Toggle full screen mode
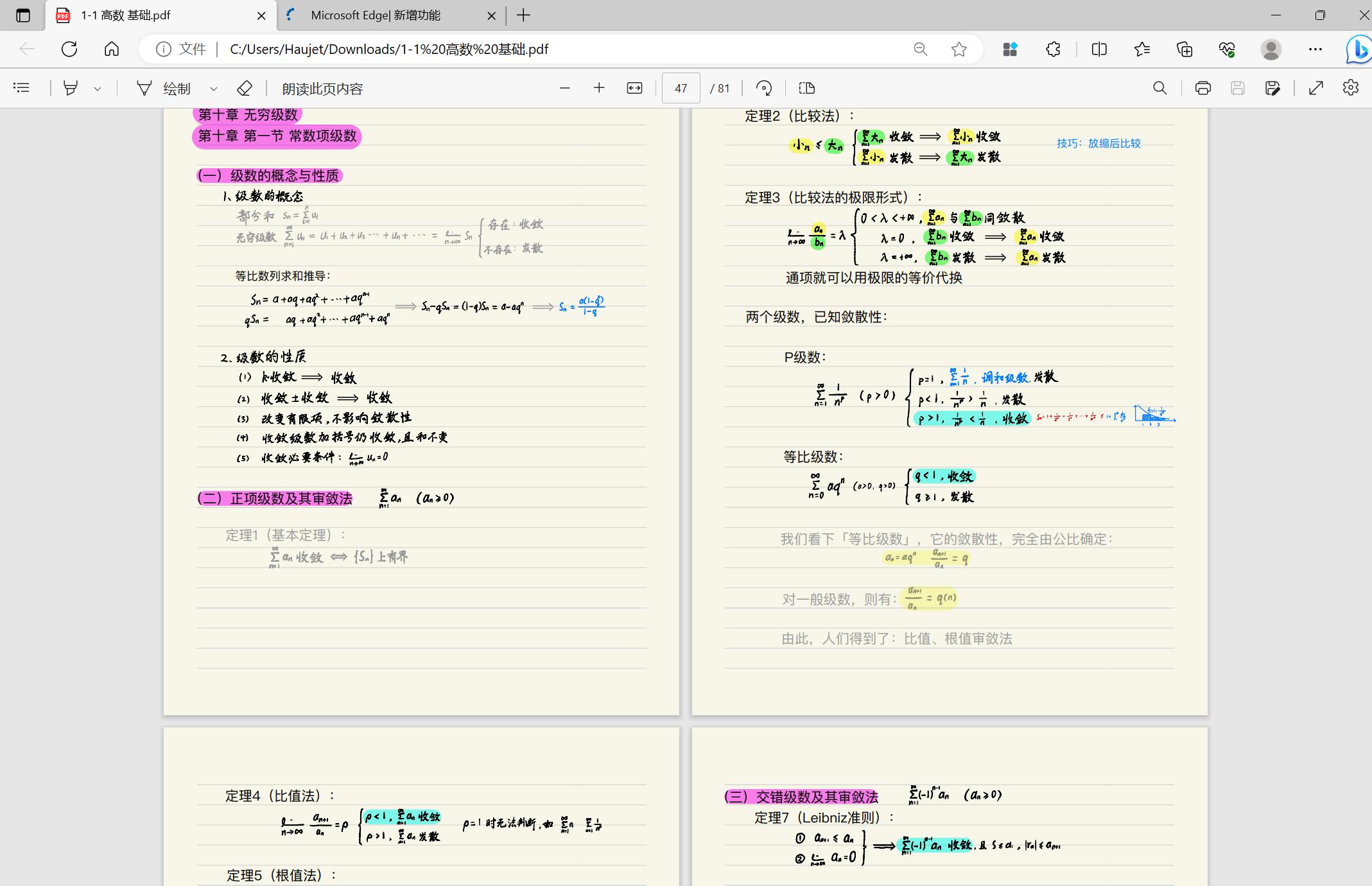This screenshot has width=1372, height=886. coord(1316,88)
